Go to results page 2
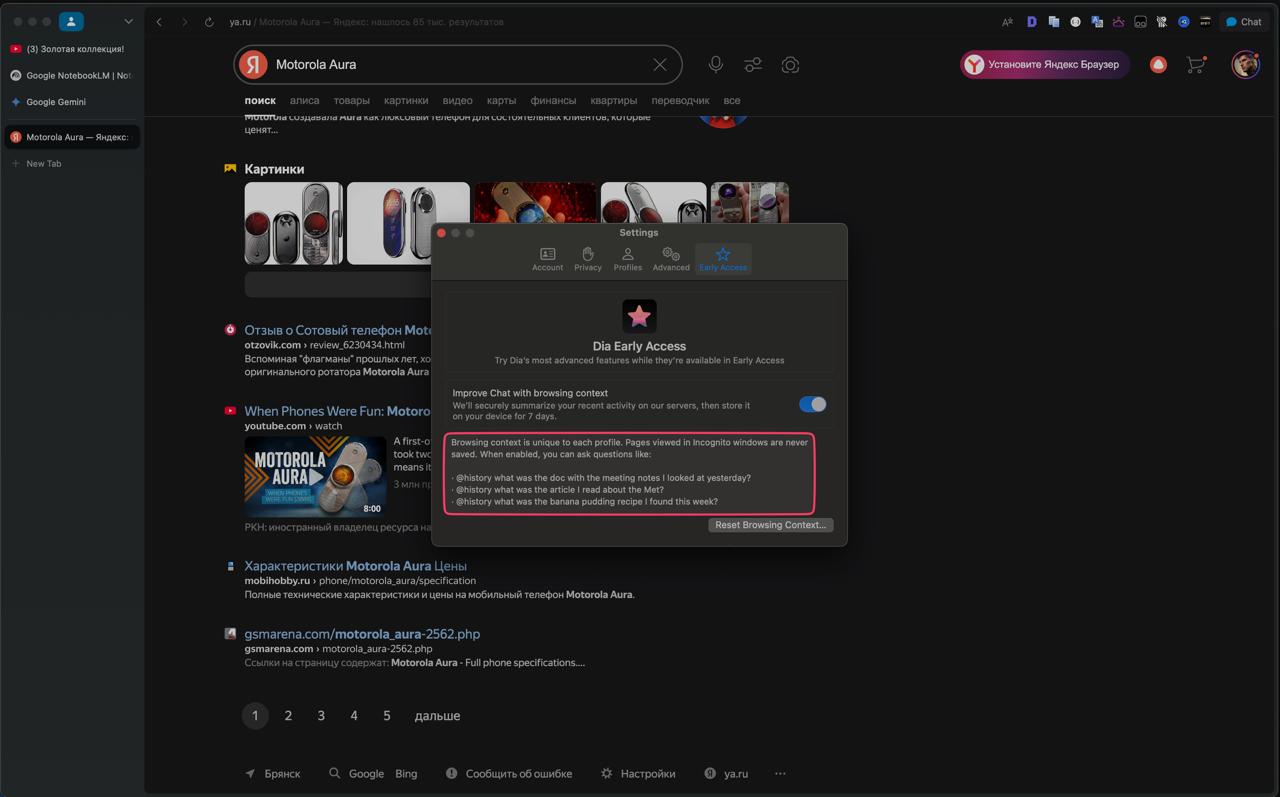This screenshot has width=1280, height=797. [288, 716]
